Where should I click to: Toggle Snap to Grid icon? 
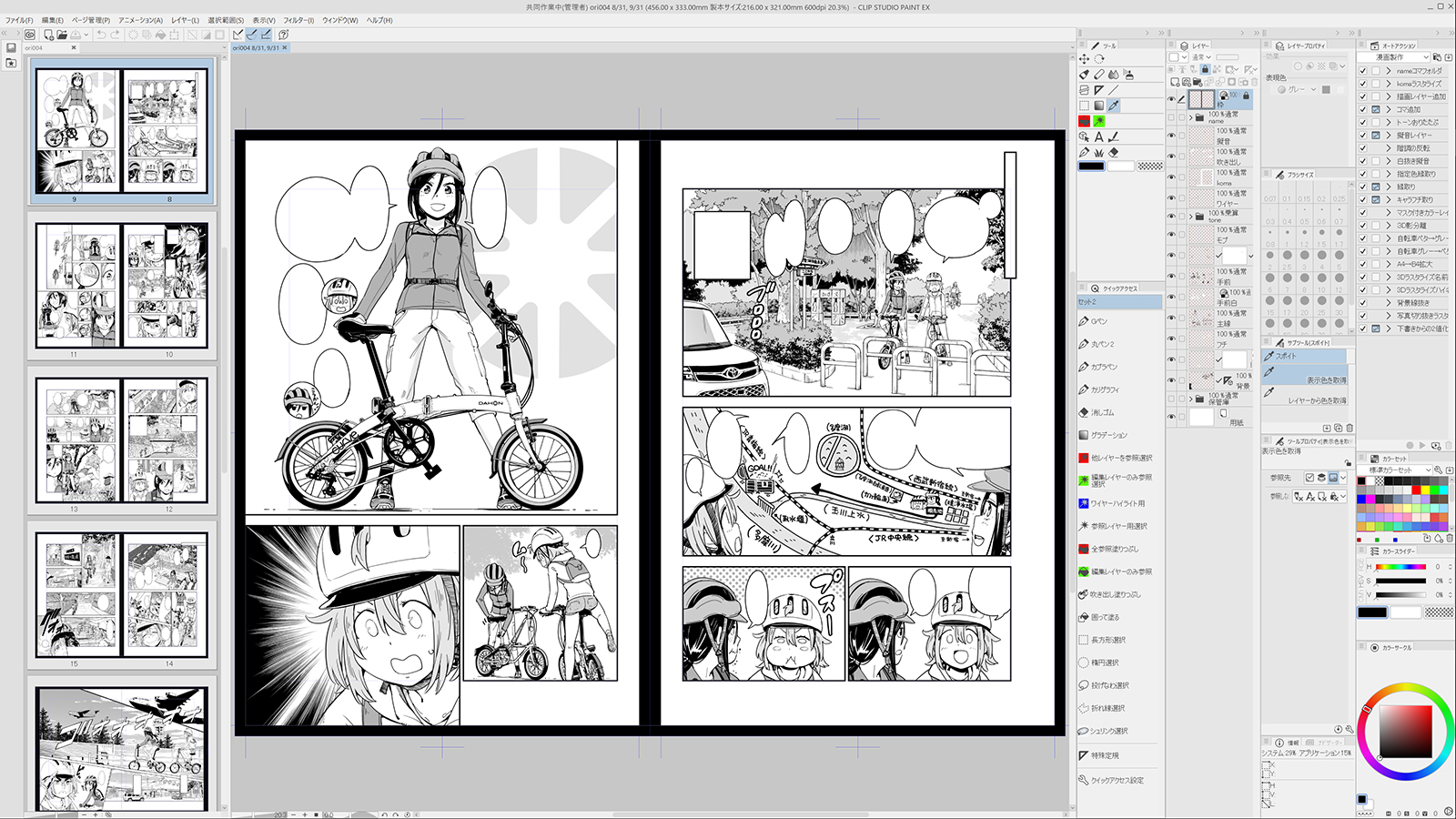(x=266, y=35)
